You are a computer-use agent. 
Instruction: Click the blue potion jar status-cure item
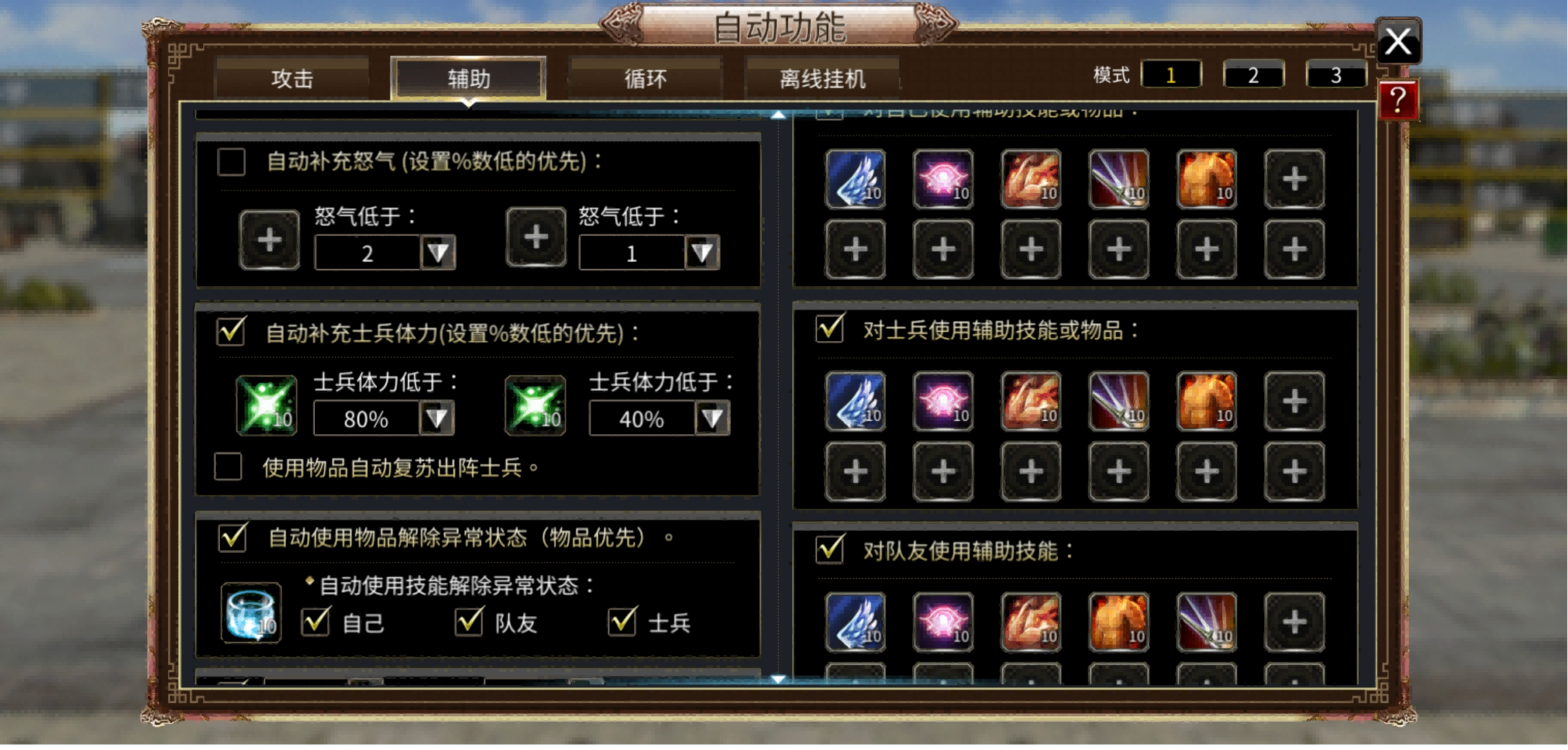pos(251,613)
